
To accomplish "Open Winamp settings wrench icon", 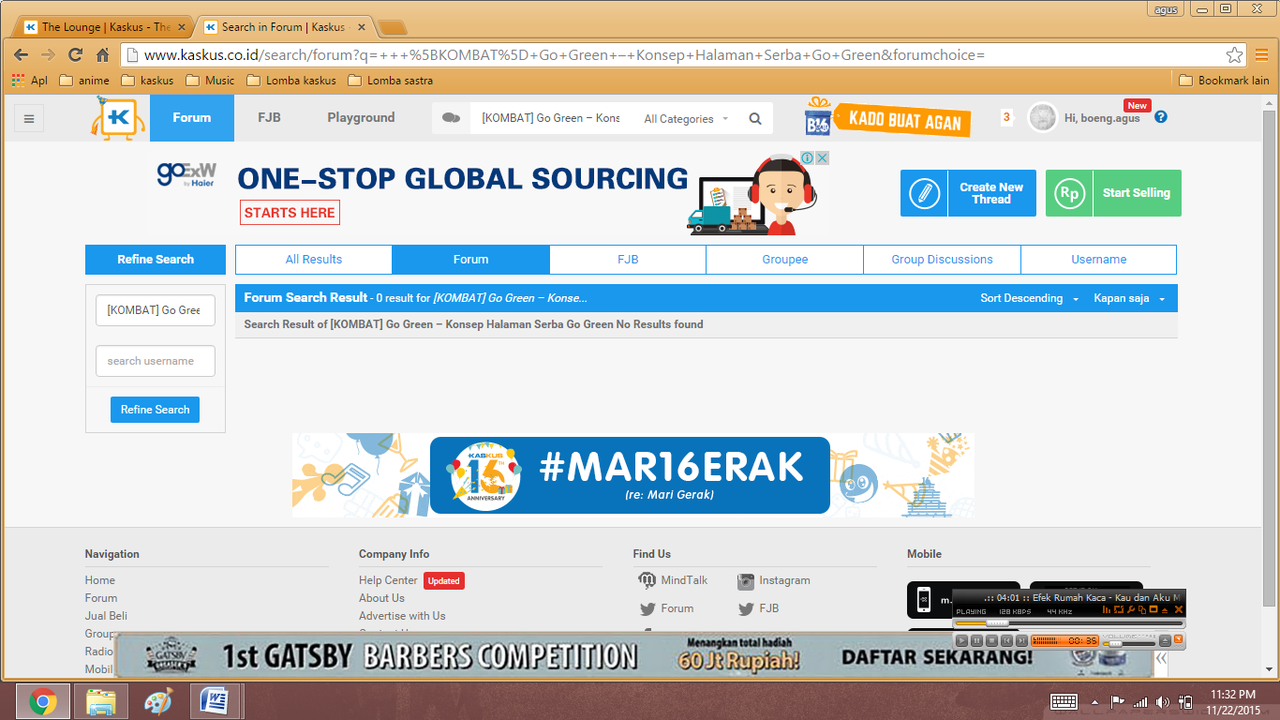I will pyautogui.click(x=1131, y=610).
